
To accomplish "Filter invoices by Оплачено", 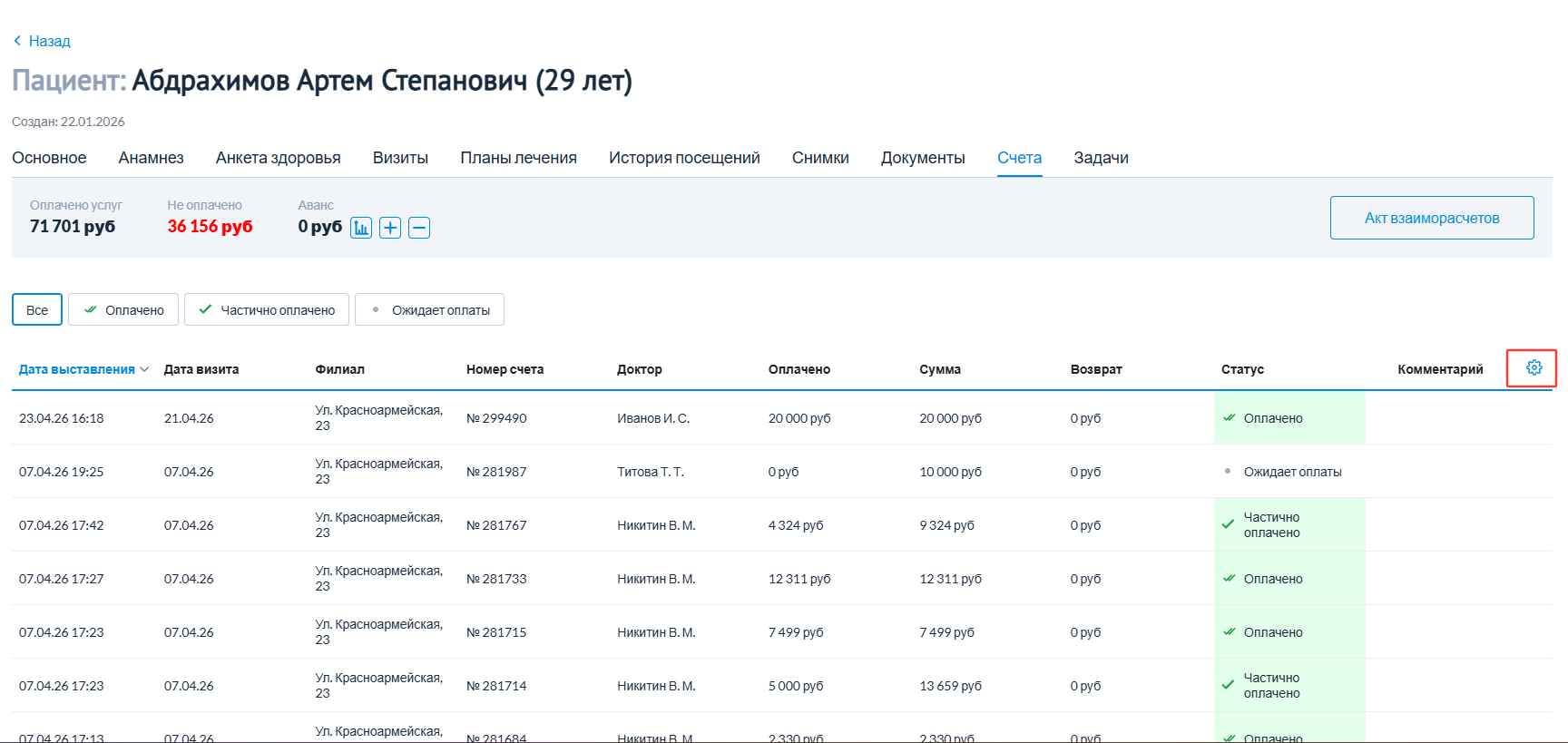I will tap(123, 309).
